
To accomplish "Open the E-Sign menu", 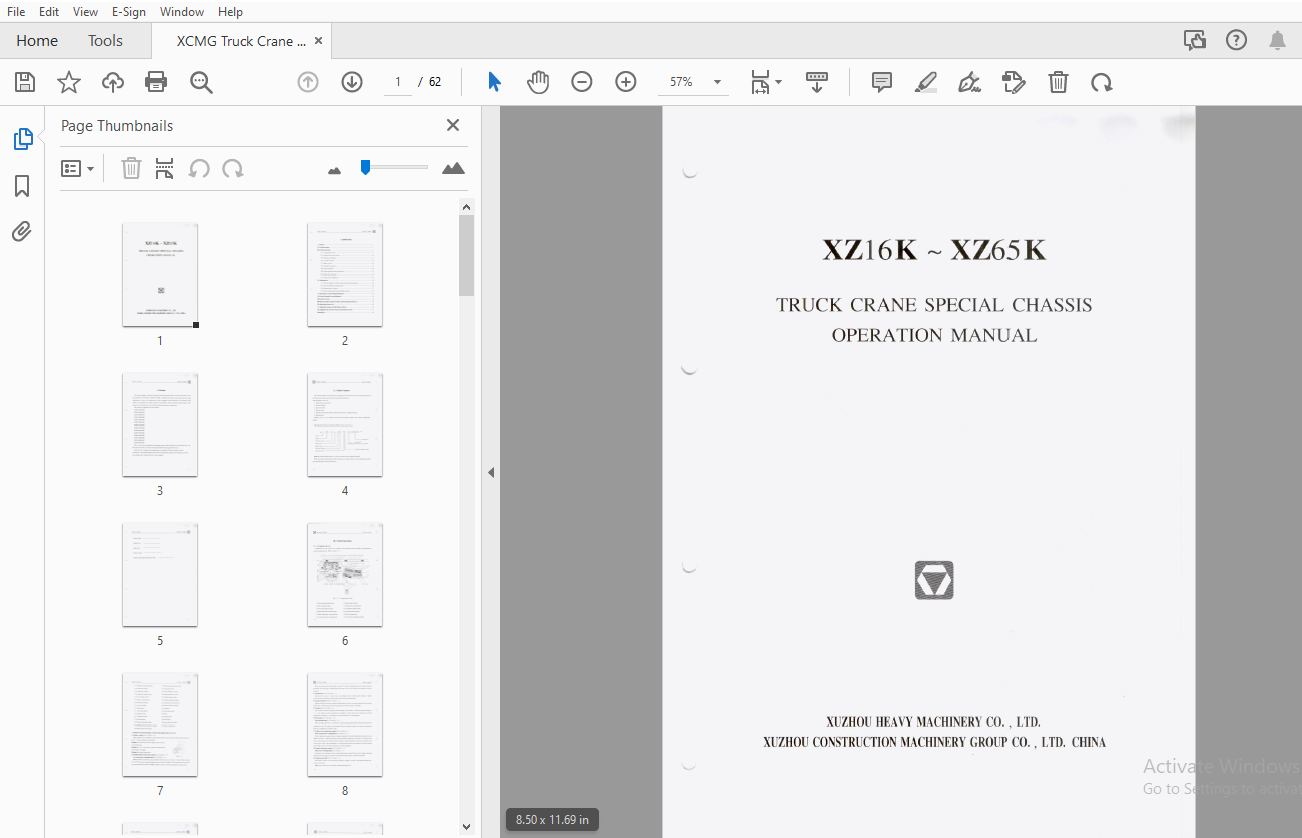I will point(128,12).
